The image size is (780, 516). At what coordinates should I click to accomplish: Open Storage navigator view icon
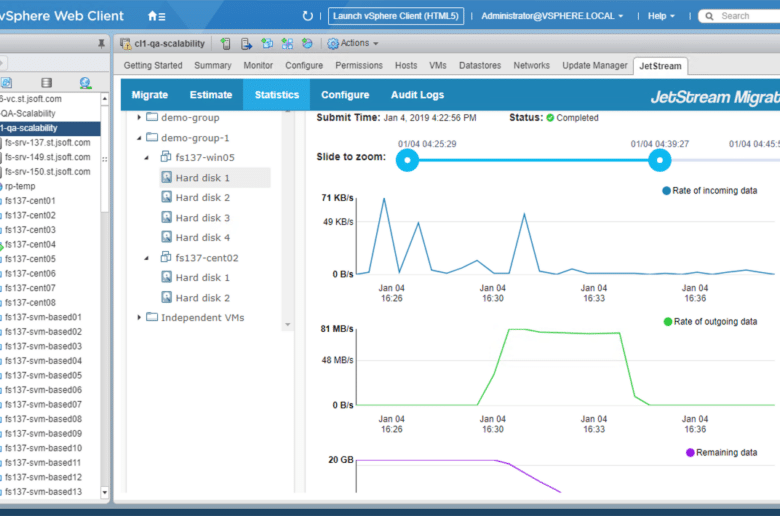[x=47, y=83]
